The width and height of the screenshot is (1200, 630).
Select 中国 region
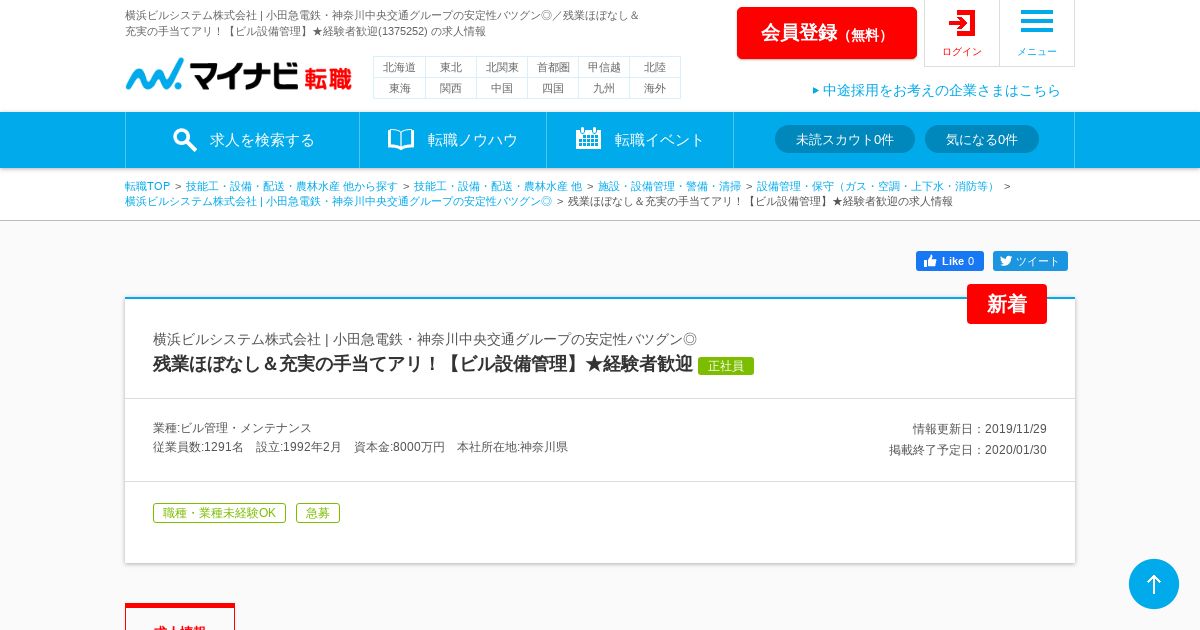(502, 88)
